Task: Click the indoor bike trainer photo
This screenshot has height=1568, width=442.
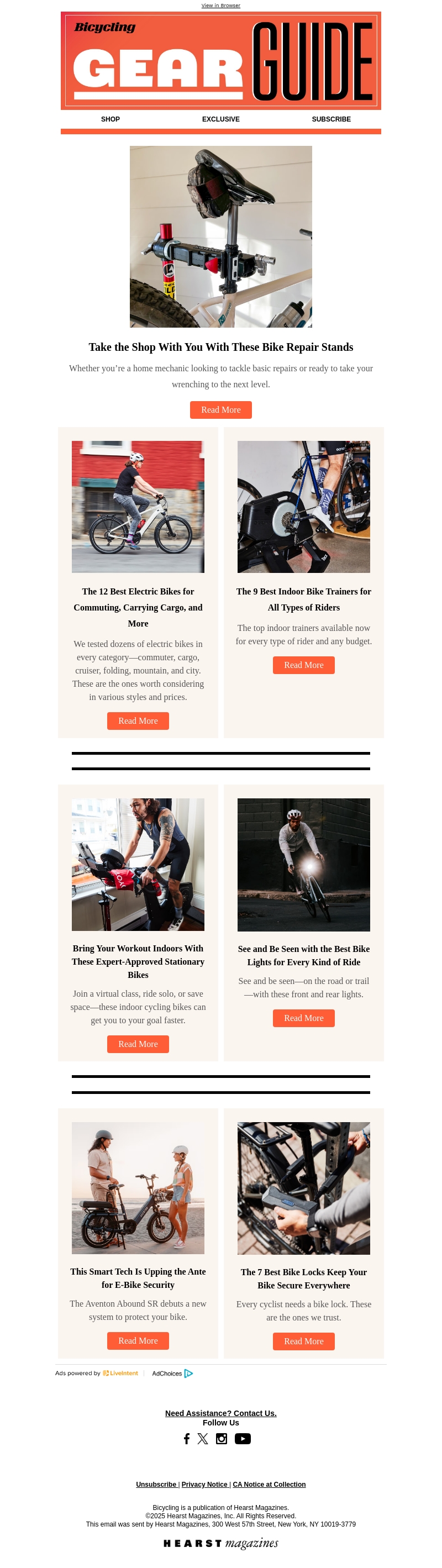Action: (304, 507)
